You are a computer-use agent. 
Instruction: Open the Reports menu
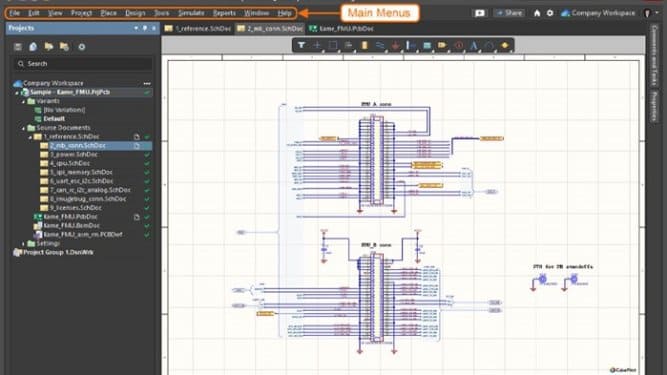coord(224,13)
